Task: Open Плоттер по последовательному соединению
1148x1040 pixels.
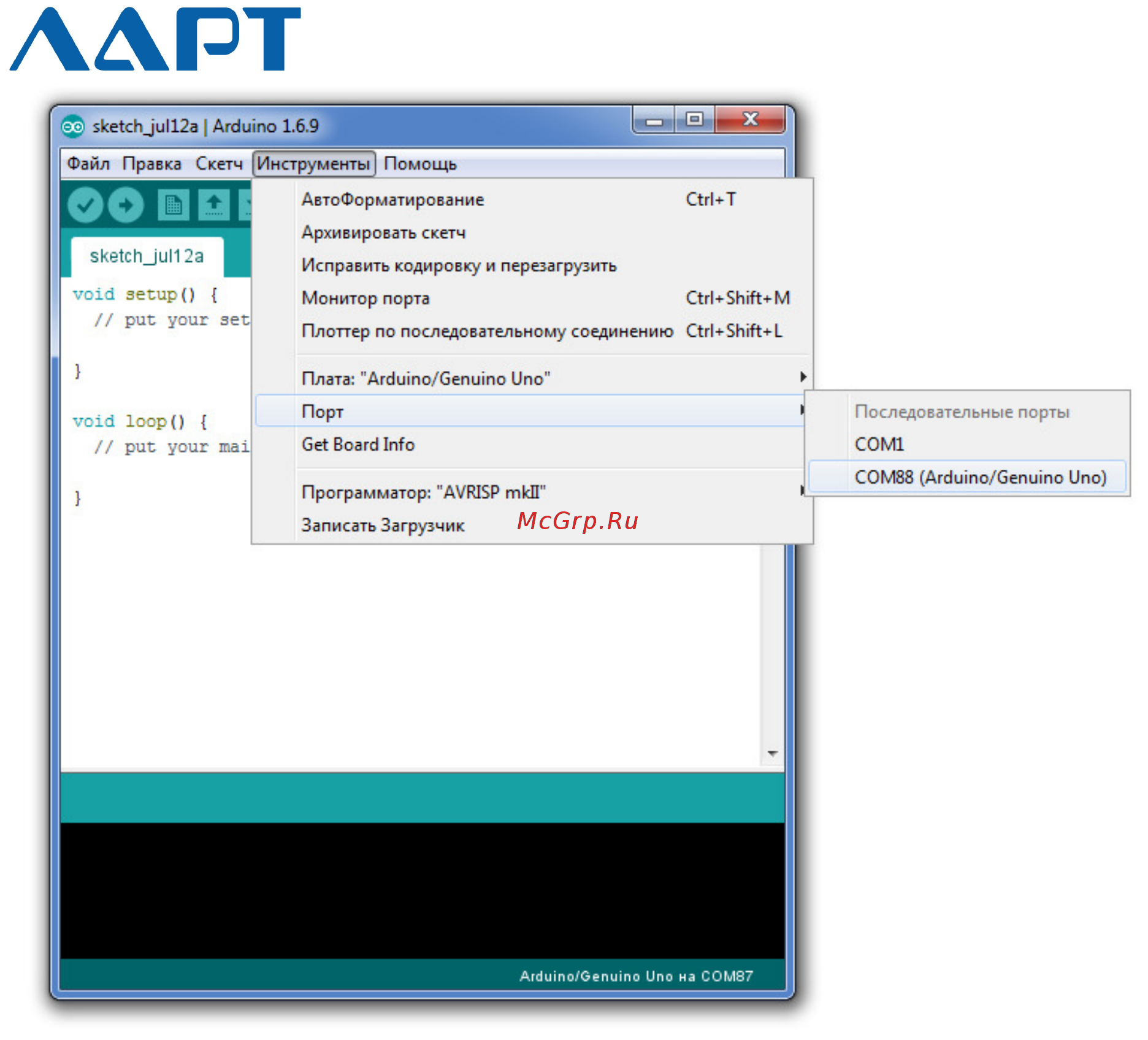Action: point(532,331)
